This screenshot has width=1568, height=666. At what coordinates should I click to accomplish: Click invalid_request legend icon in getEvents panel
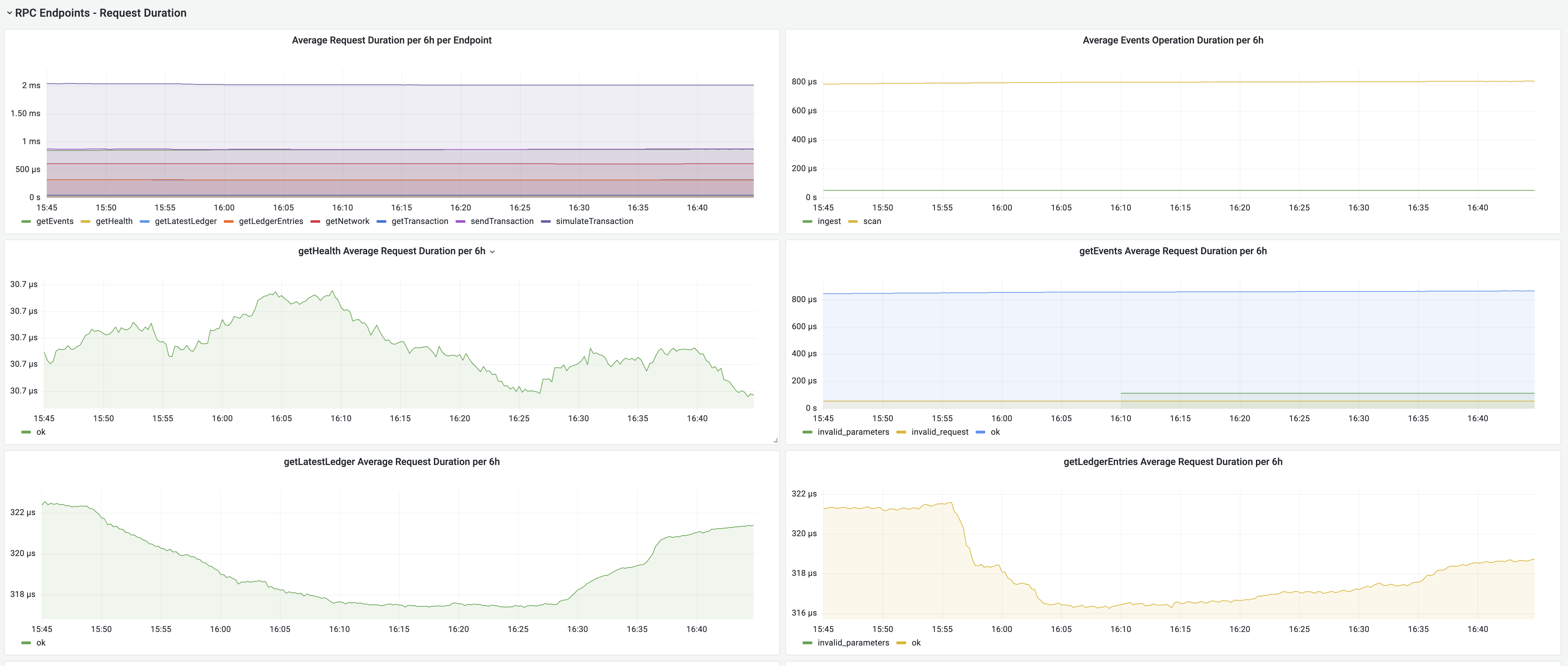901,432
